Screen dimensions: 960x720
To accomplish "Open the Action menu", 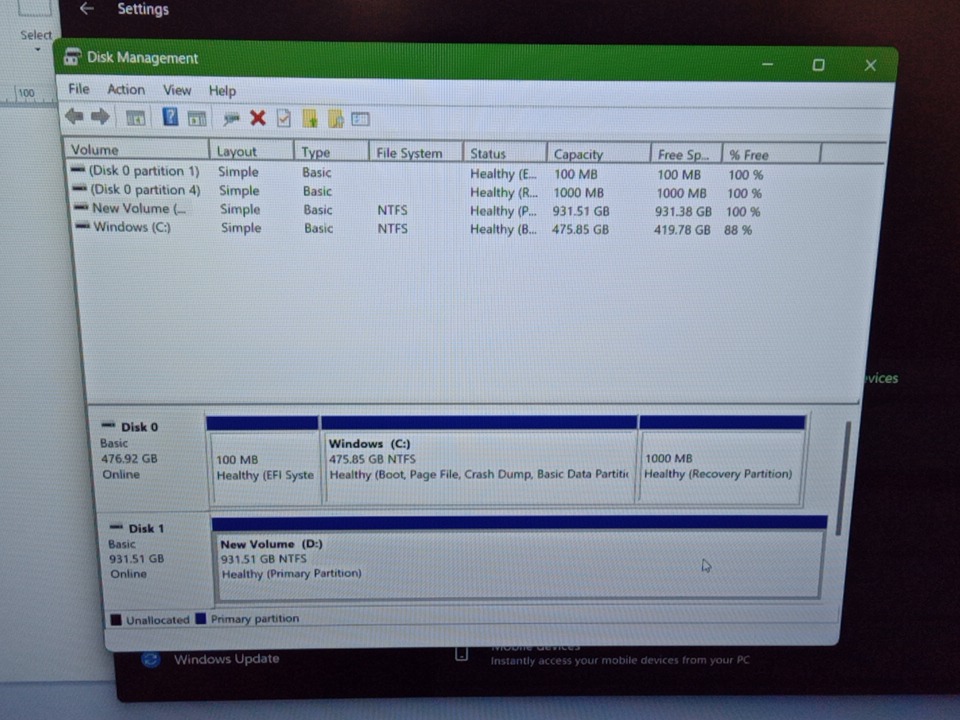I will pos(126,89).
